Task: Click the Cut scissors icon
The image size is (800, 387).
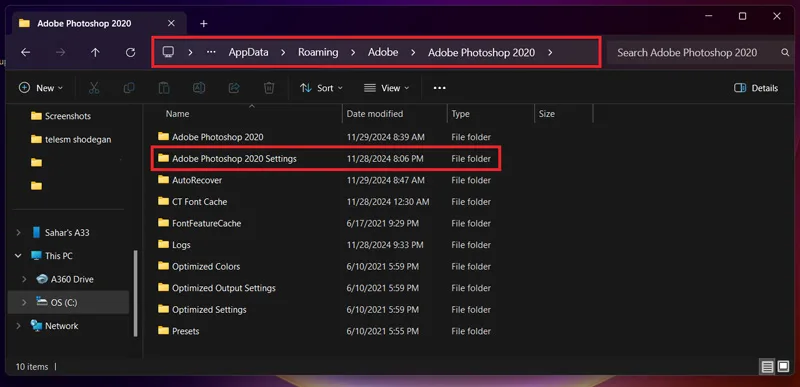Action: [94, 88]
